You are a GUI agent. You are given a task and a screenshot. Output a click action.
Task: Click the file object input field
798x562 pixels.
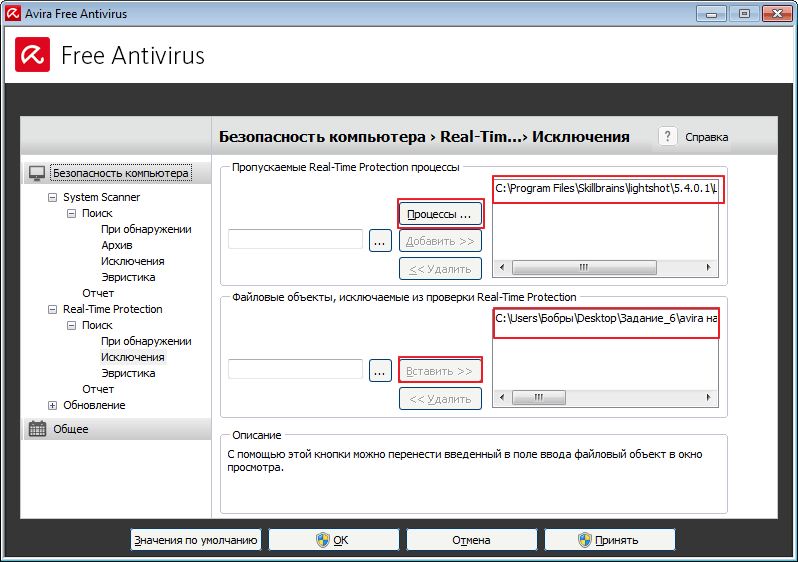[295, 369]
